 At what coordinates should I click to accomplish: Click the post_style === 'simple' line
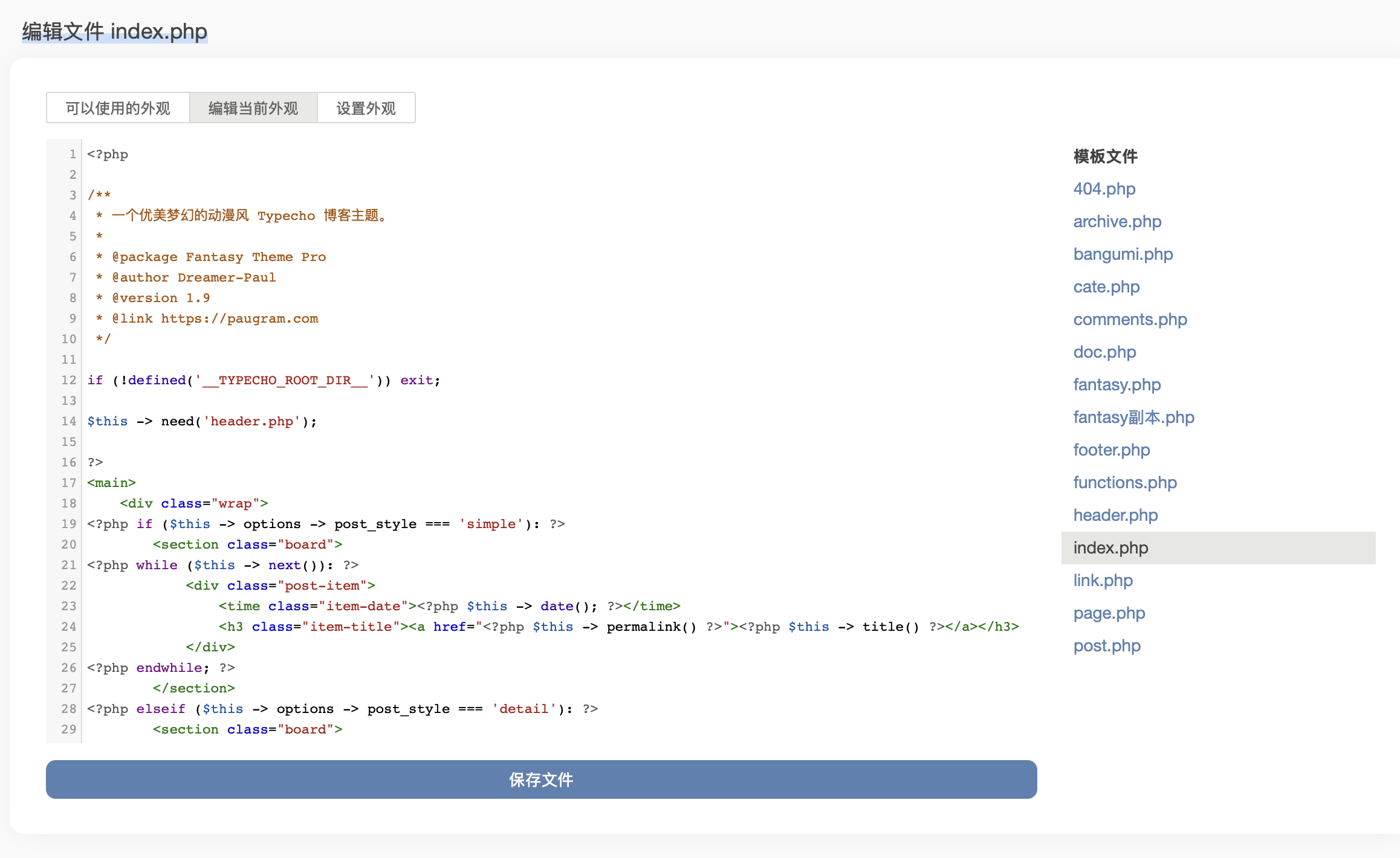click(326, 524)
